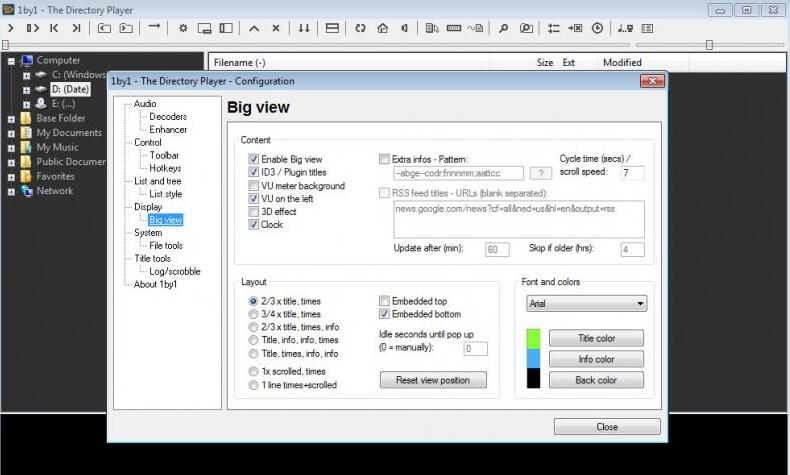Click the Pause/Stop playback icon
Image resolution: width=790 pixels, height=475 pixels.
[x=33, y=28]
